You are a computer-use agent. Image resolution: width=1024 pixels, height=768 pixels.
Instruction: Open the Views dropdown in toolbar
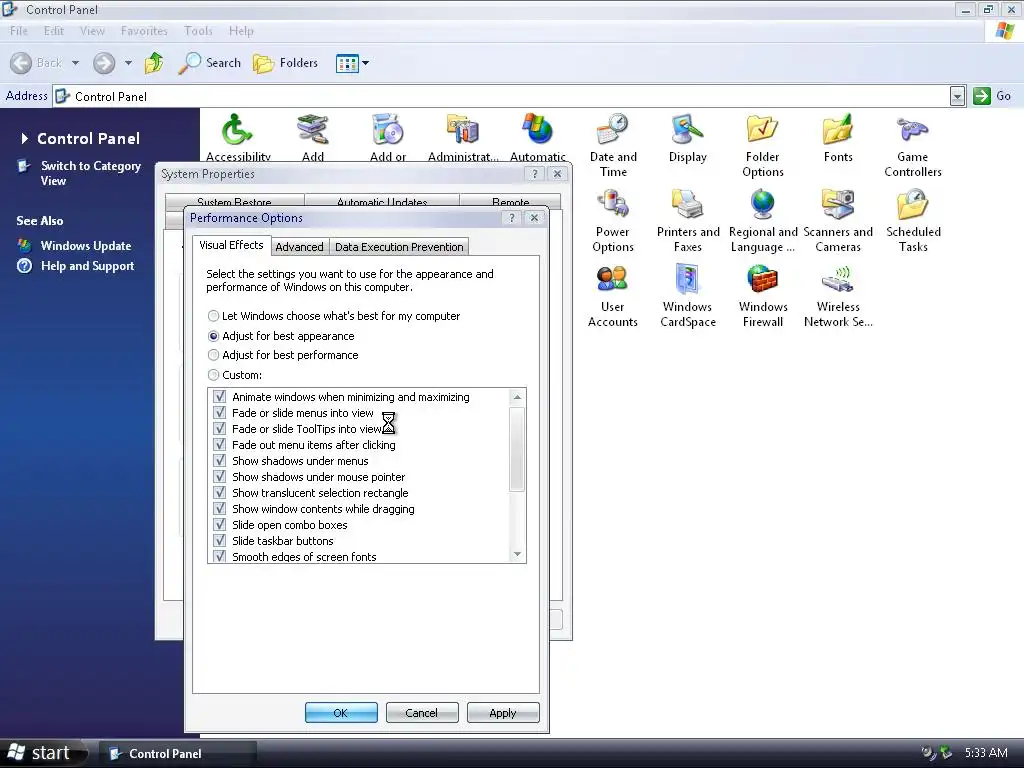[365, 63]
